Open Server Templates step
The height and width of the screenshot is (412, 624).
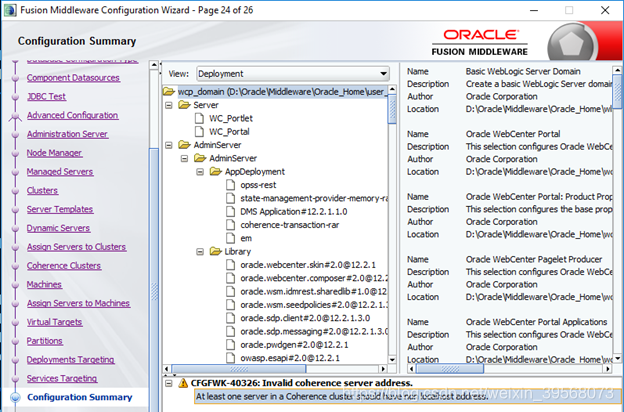(60, 209)
